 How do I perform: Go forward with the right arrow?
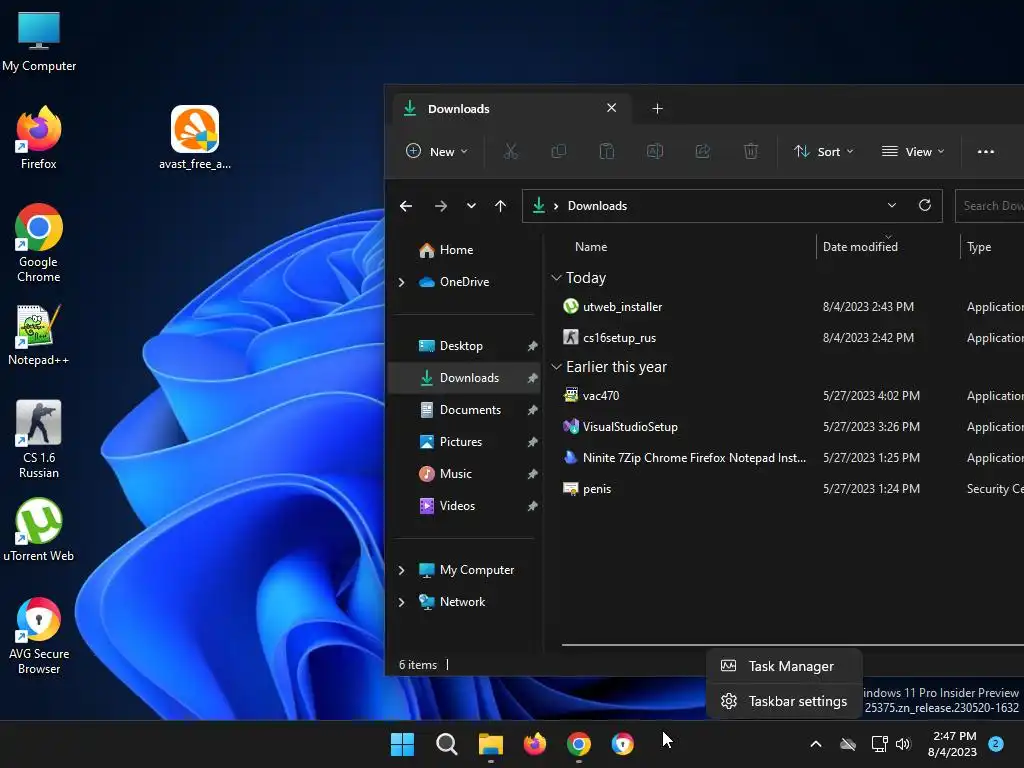coord(441,206)
